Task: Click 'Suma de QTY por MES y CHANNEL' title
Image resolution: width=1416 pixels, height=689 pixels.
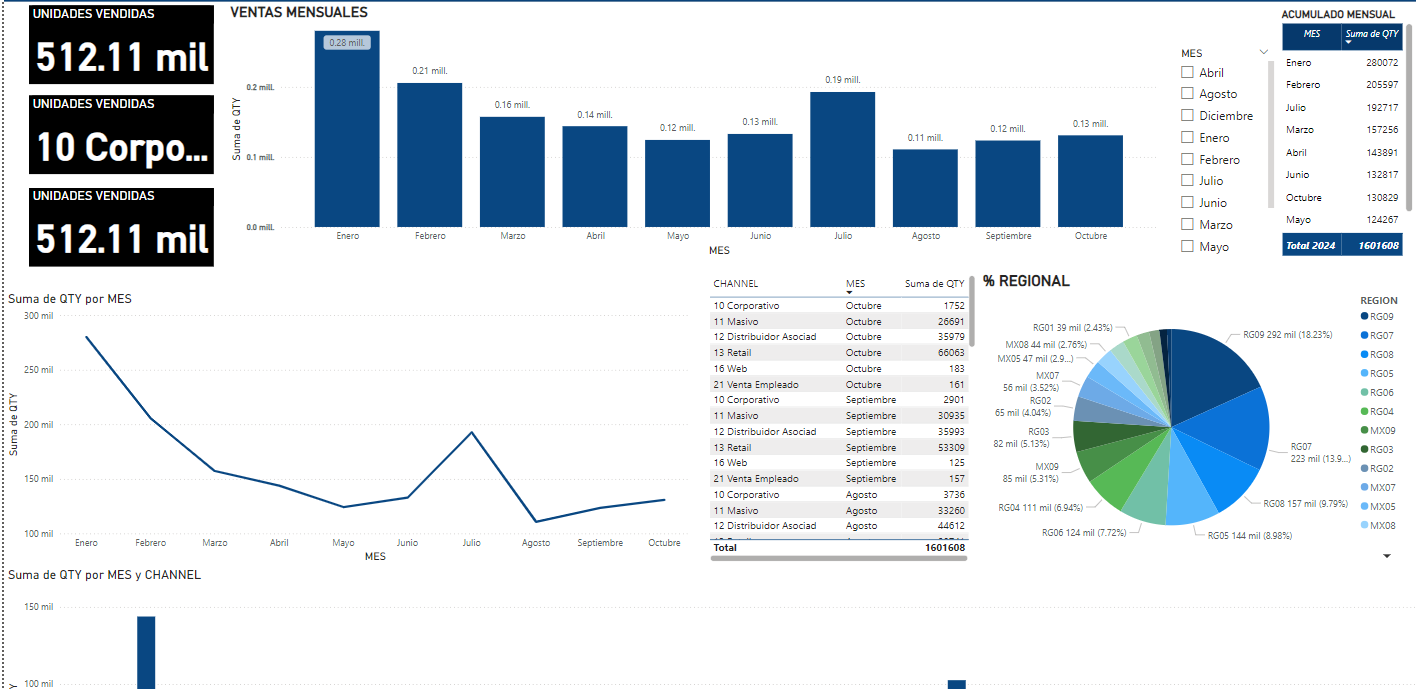Action: [105, 575]
